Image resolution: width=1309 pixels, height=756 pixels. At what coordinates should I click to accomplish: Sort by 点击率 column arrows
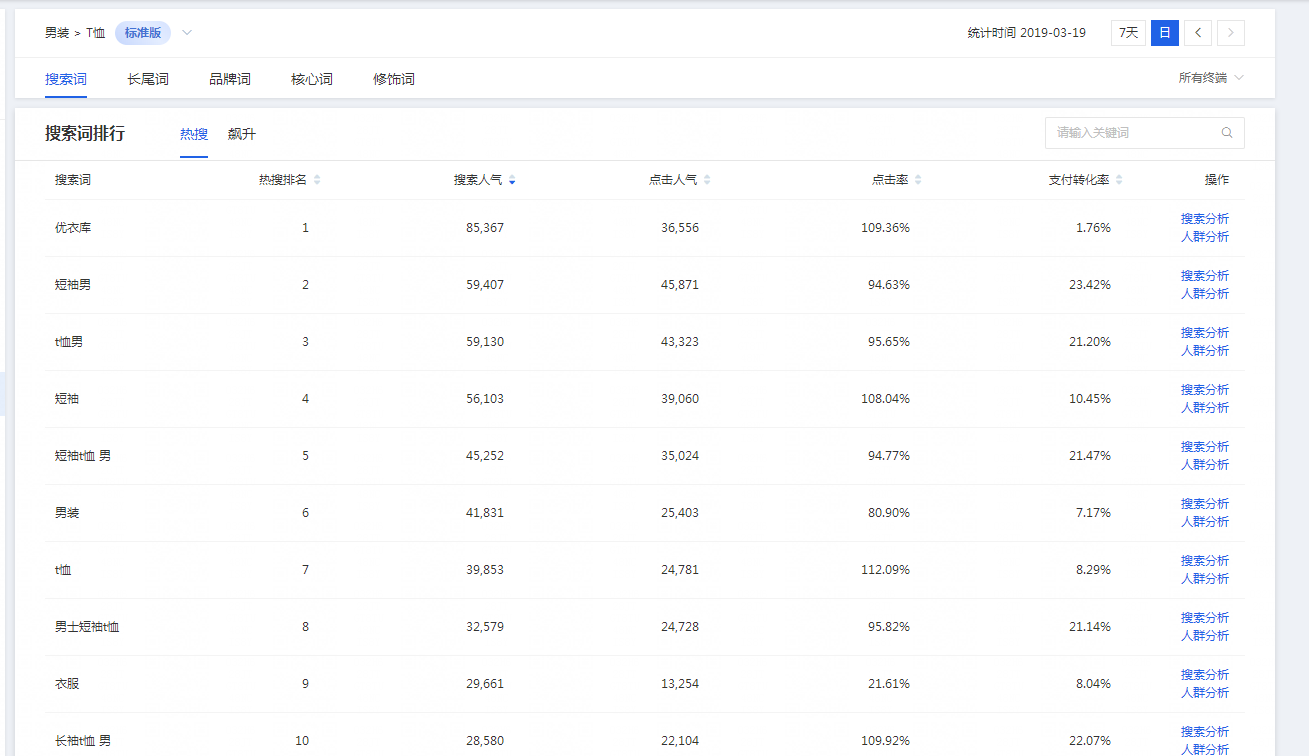tap(918, 180)
